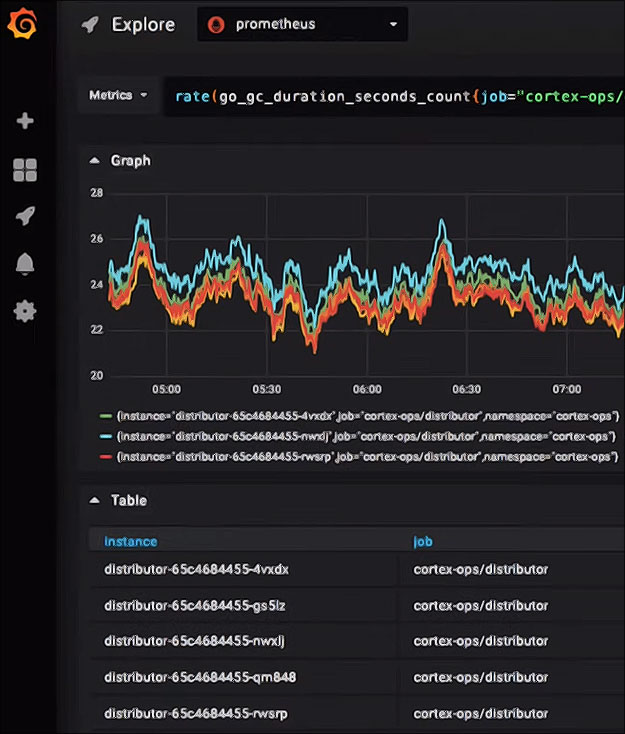Click the Explore page title

point(143,24)
